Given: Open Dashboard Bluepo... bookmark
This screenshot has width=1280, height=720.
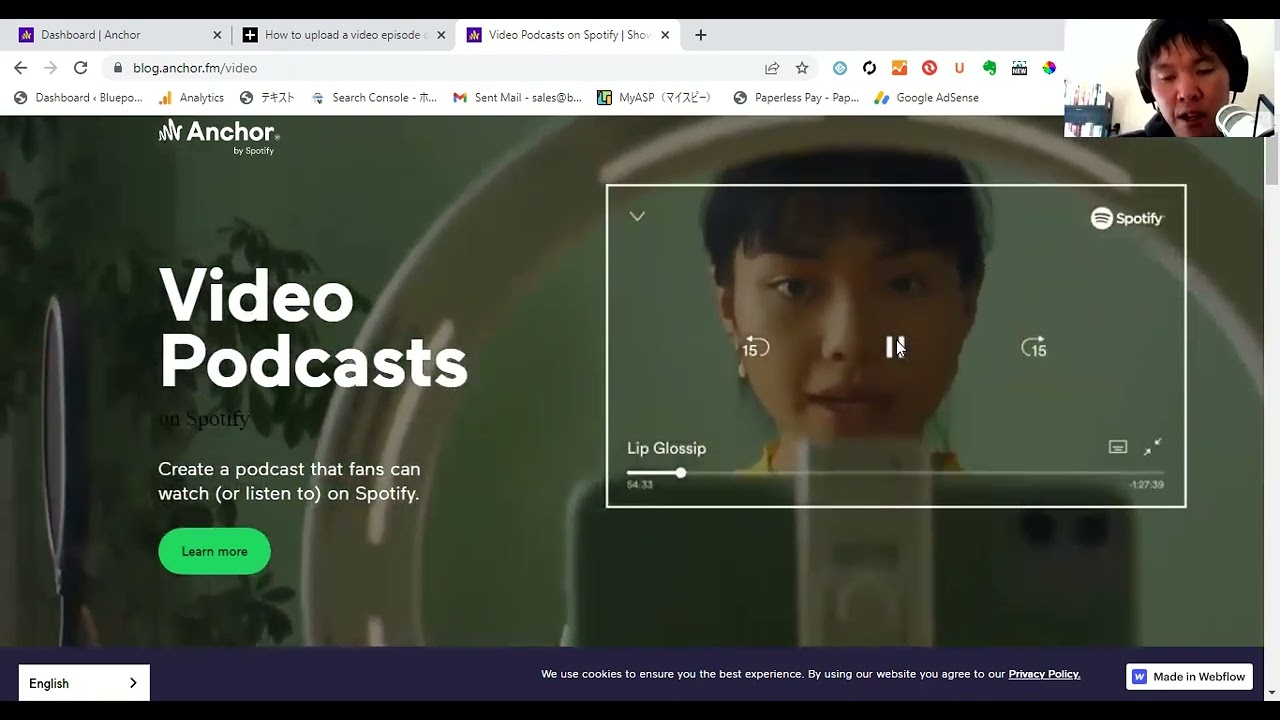Looking at the screenshot, I should coord(78,98).
